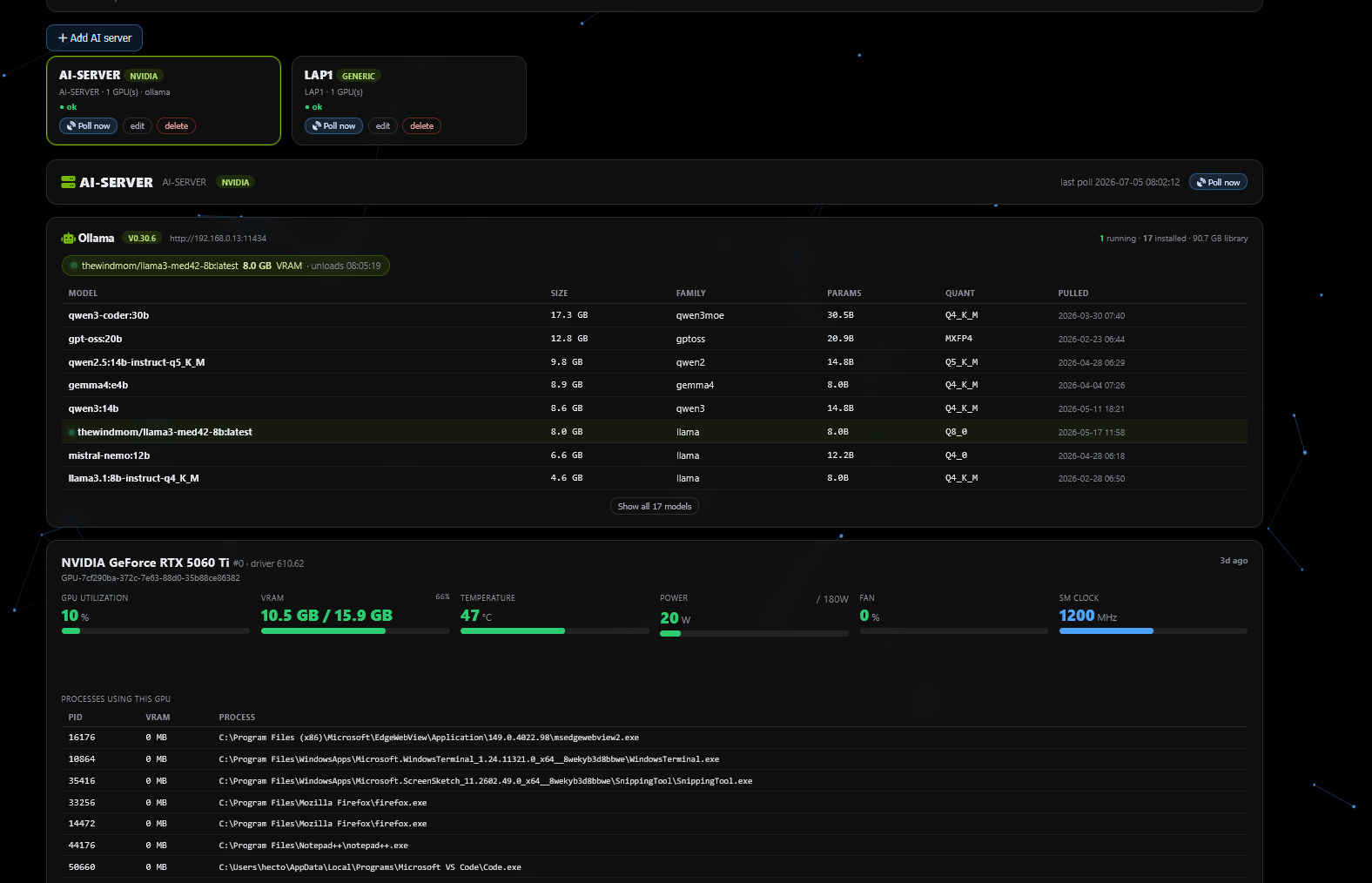The image size is (1372, 883).
Task: Select the llama3.1:8b-instruct-q4_K_M row
Action: pyautogui.click(x=655, y=478)
